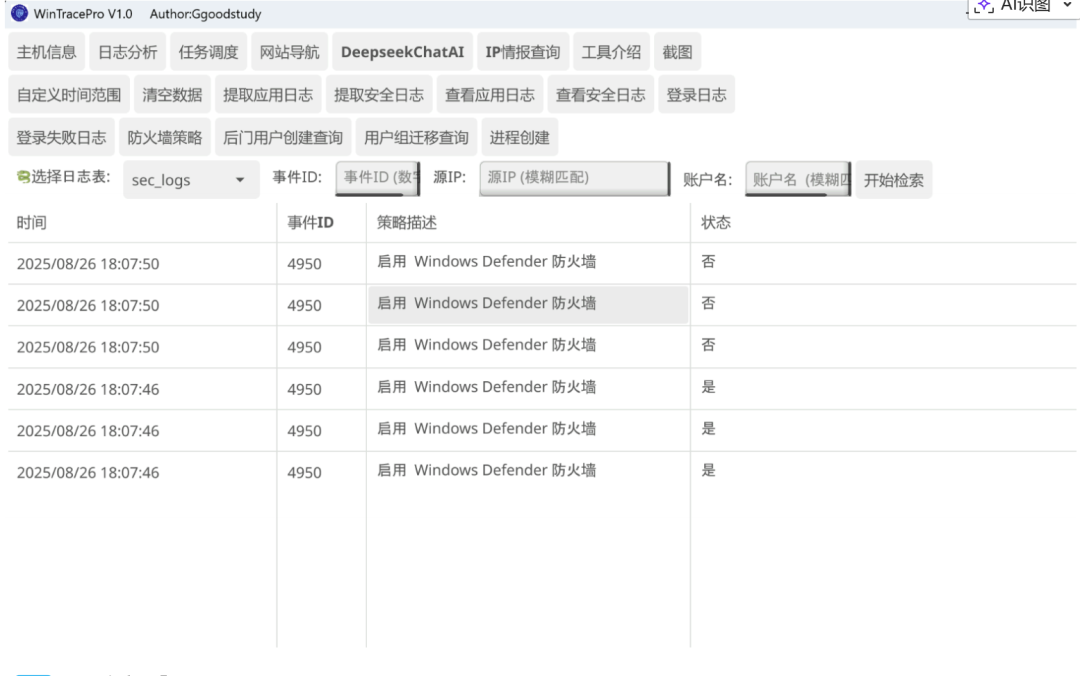Screen dimensions: 1080x676
Task: Open the DeepseekChatAI tab
Action: [x=402, y=52]
